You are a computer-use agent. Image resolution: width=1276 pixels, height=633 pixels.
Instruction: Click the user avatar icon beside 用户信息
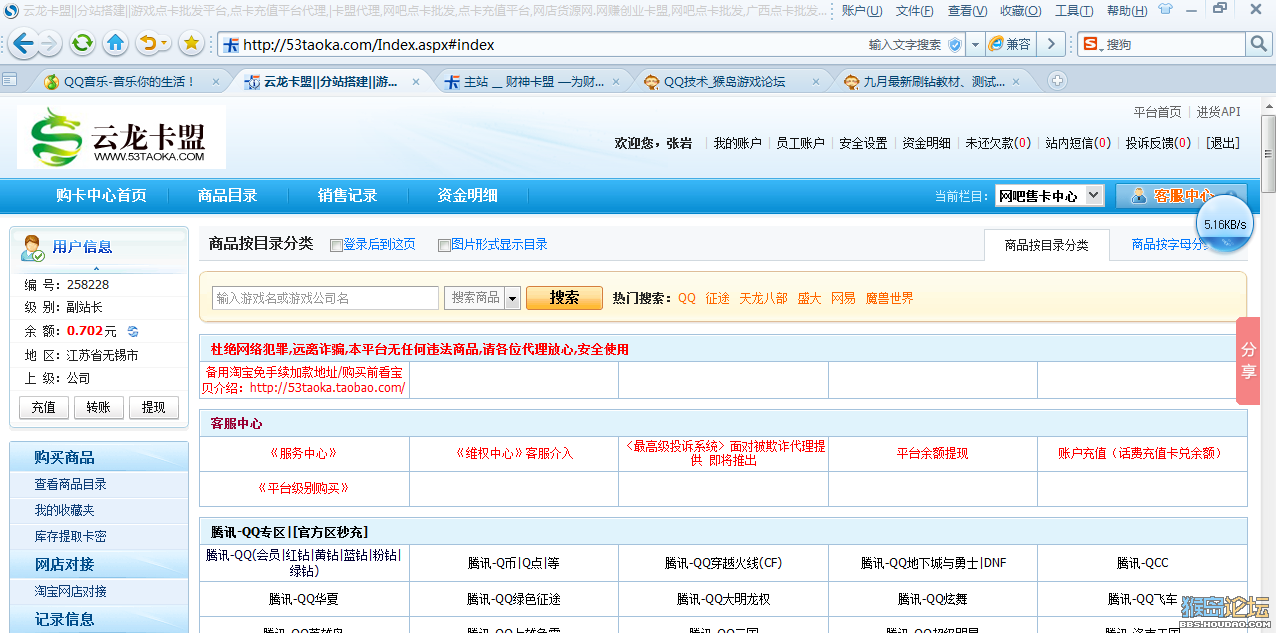coord(33,248)
